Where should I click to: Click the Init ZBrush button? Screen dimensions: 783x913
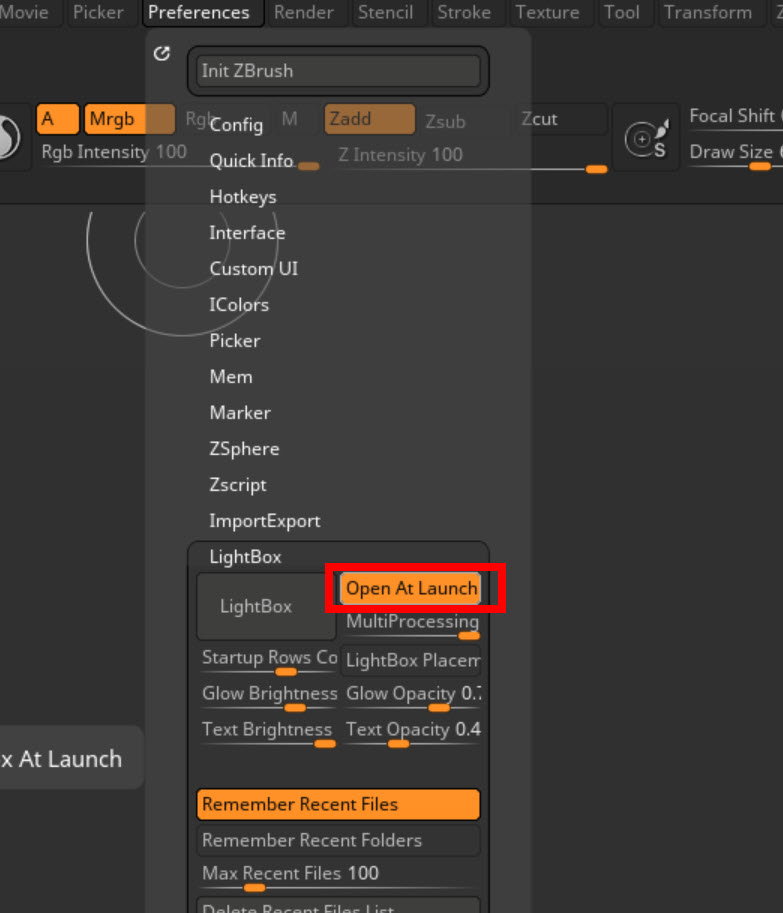coord(338,71)
